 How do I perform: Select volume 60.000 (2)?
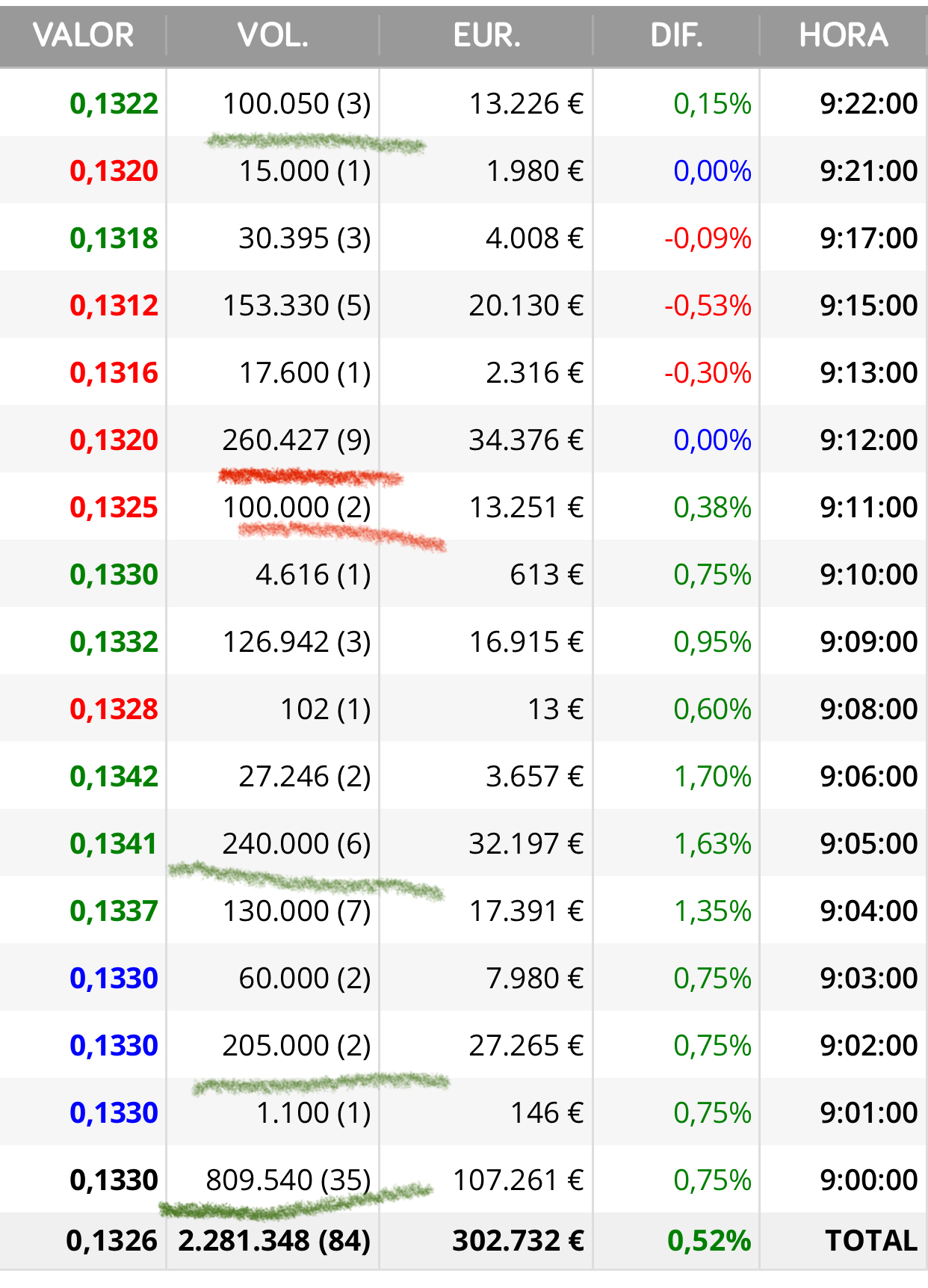click(x=305, y=979)
